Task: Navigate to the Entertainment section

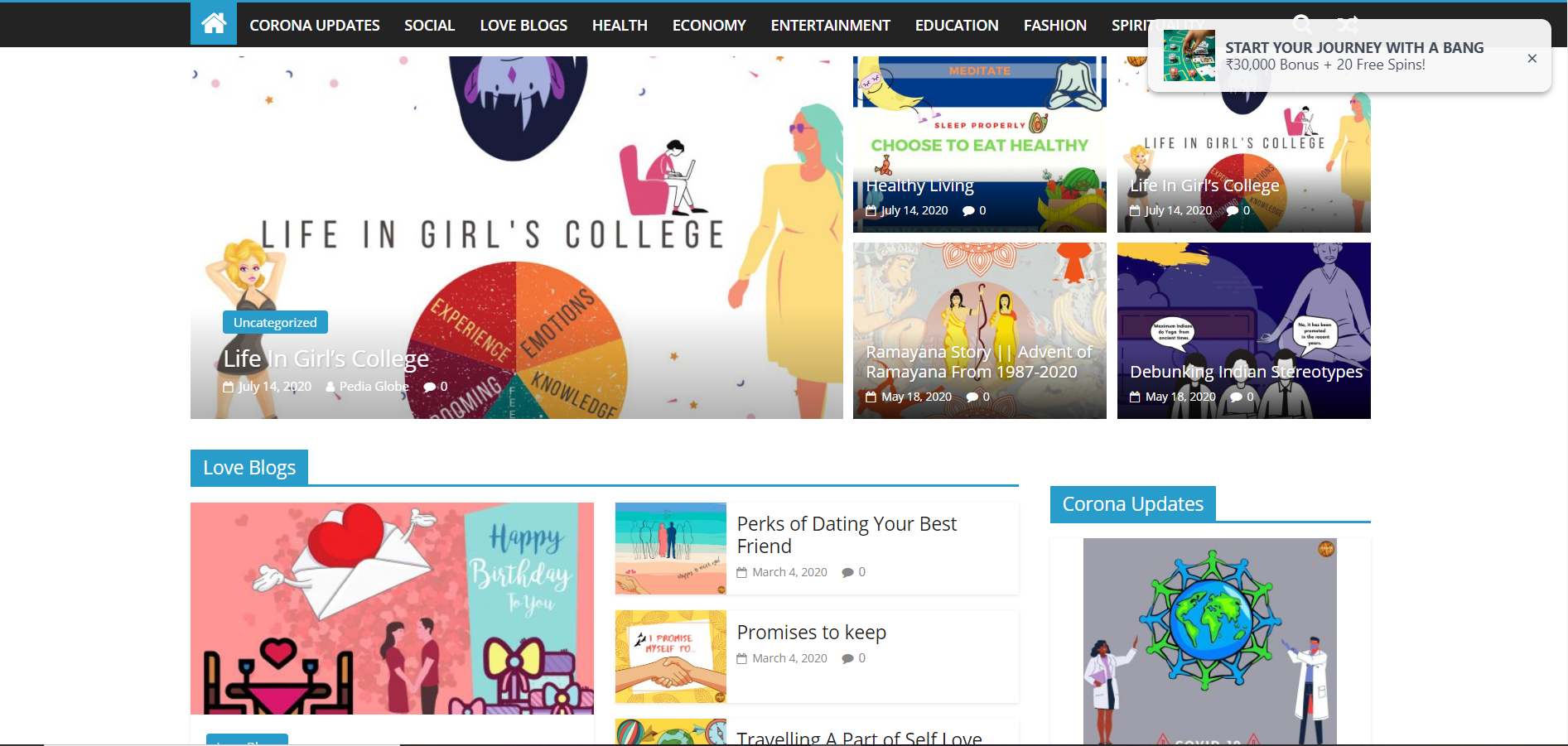Action: pyautogui.click(x=830, y=26)
